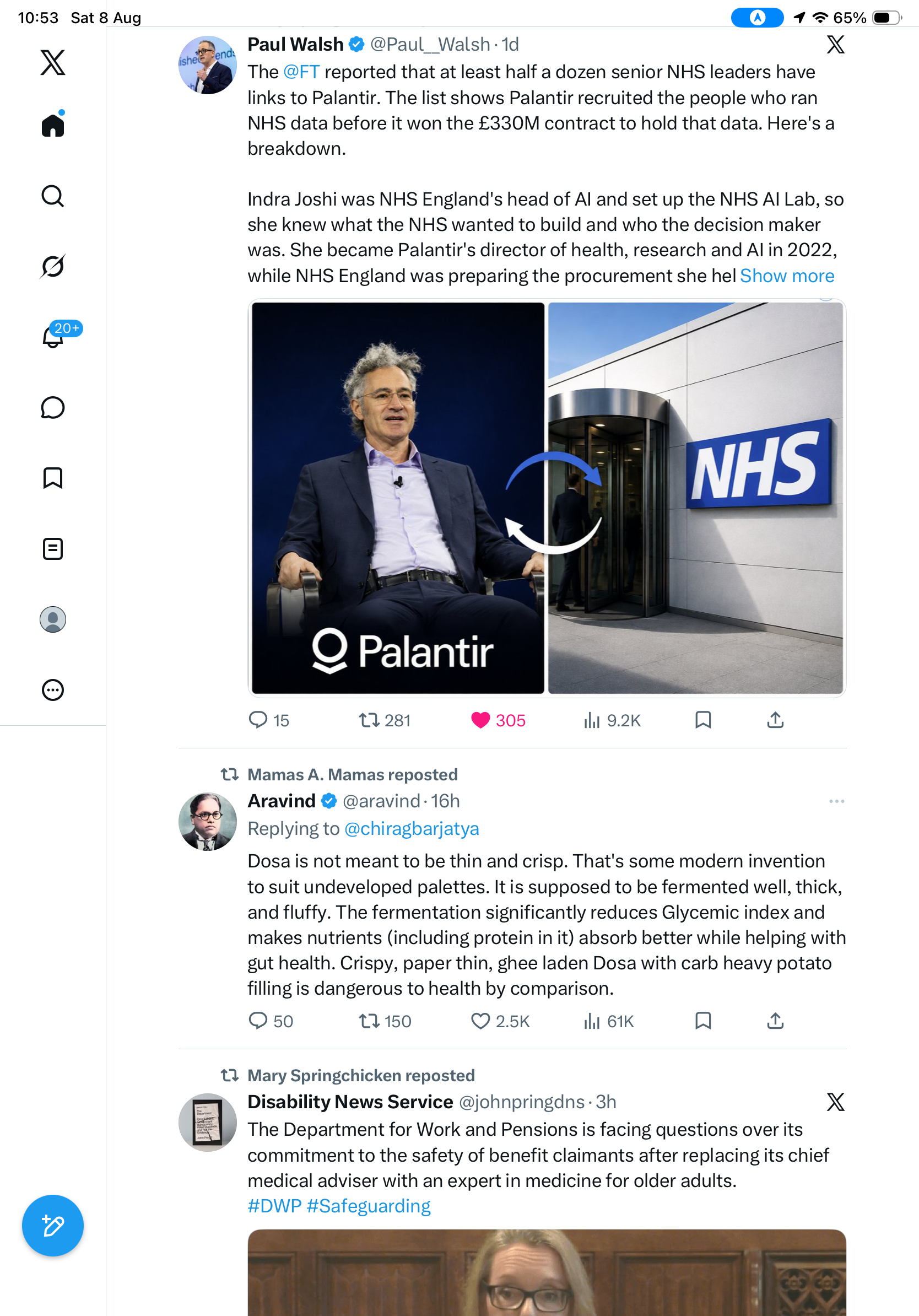Screen dimensions: 919x1316
Task: Open the profile avatar in sidebar
Action: 53,619
